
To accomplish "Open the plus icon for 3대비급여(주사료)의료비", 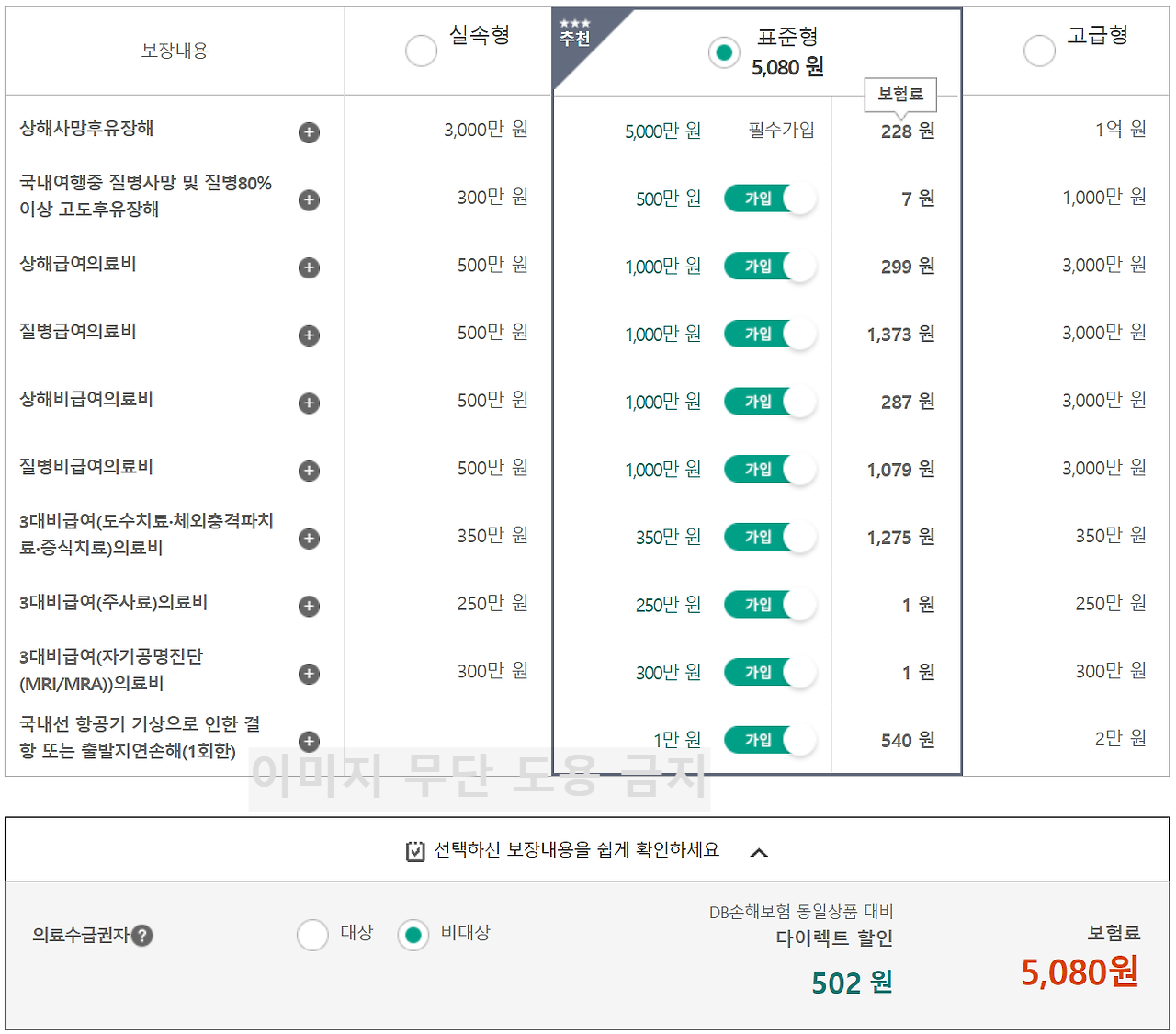I will point(309,606).
